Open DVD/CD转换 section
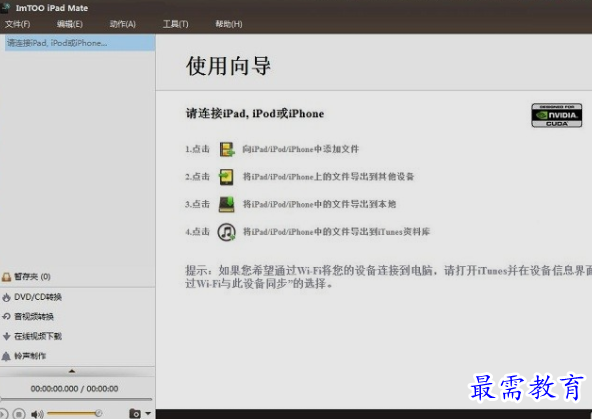 pos(38,297)
